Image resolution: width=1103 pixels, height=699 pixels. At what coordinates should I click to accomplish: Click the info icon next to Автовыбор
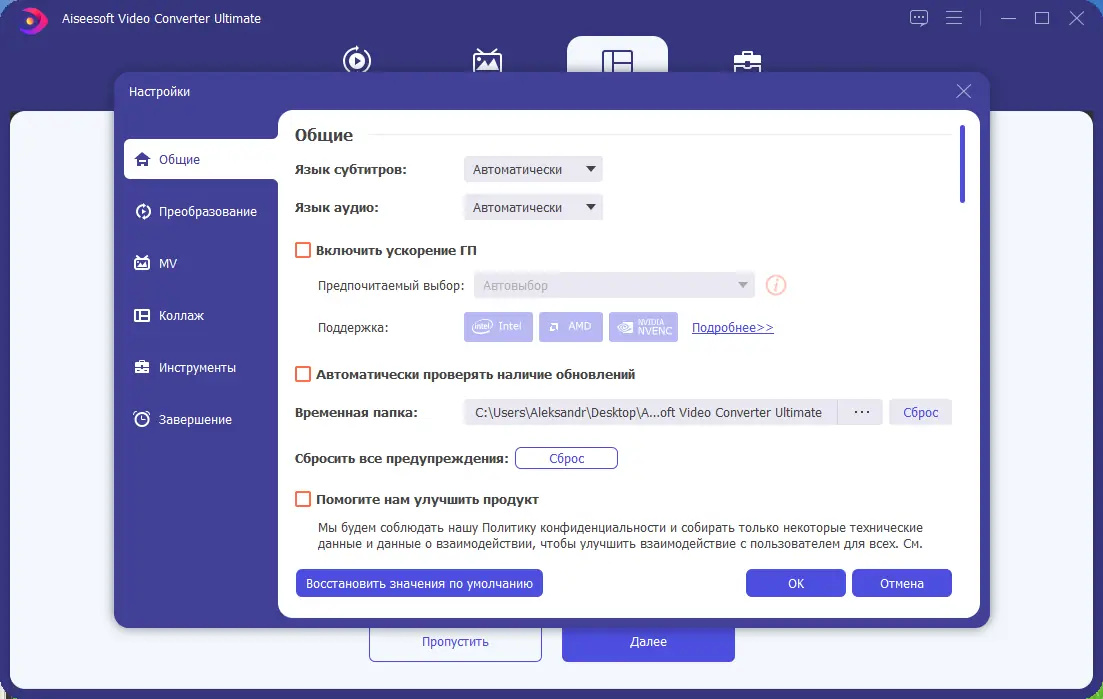click(x=776, y=286)
